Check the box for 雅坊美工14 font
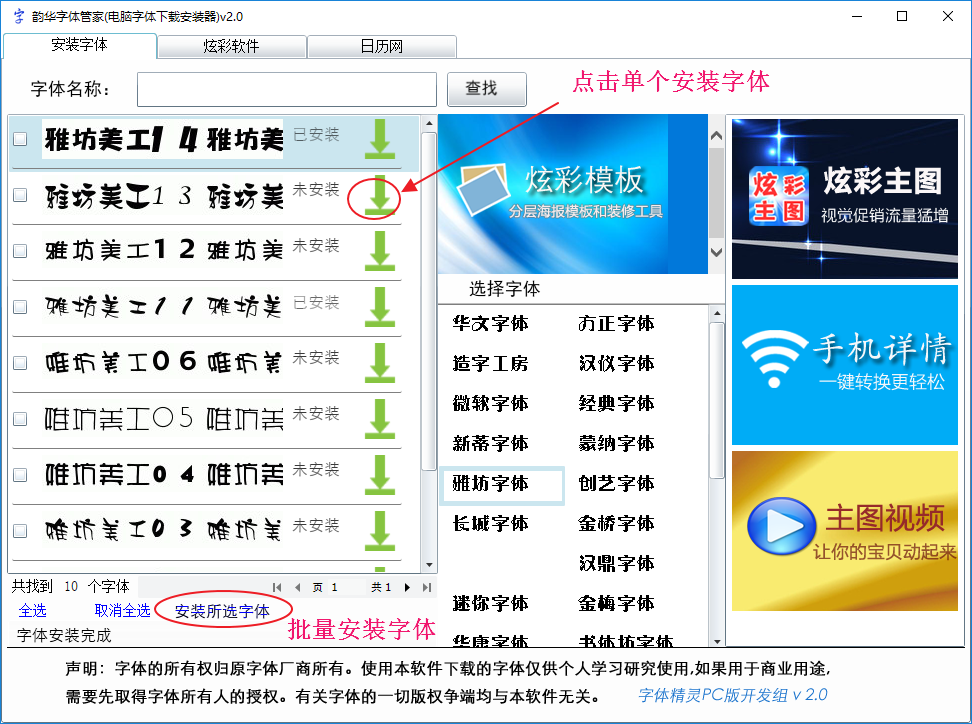 20,140
